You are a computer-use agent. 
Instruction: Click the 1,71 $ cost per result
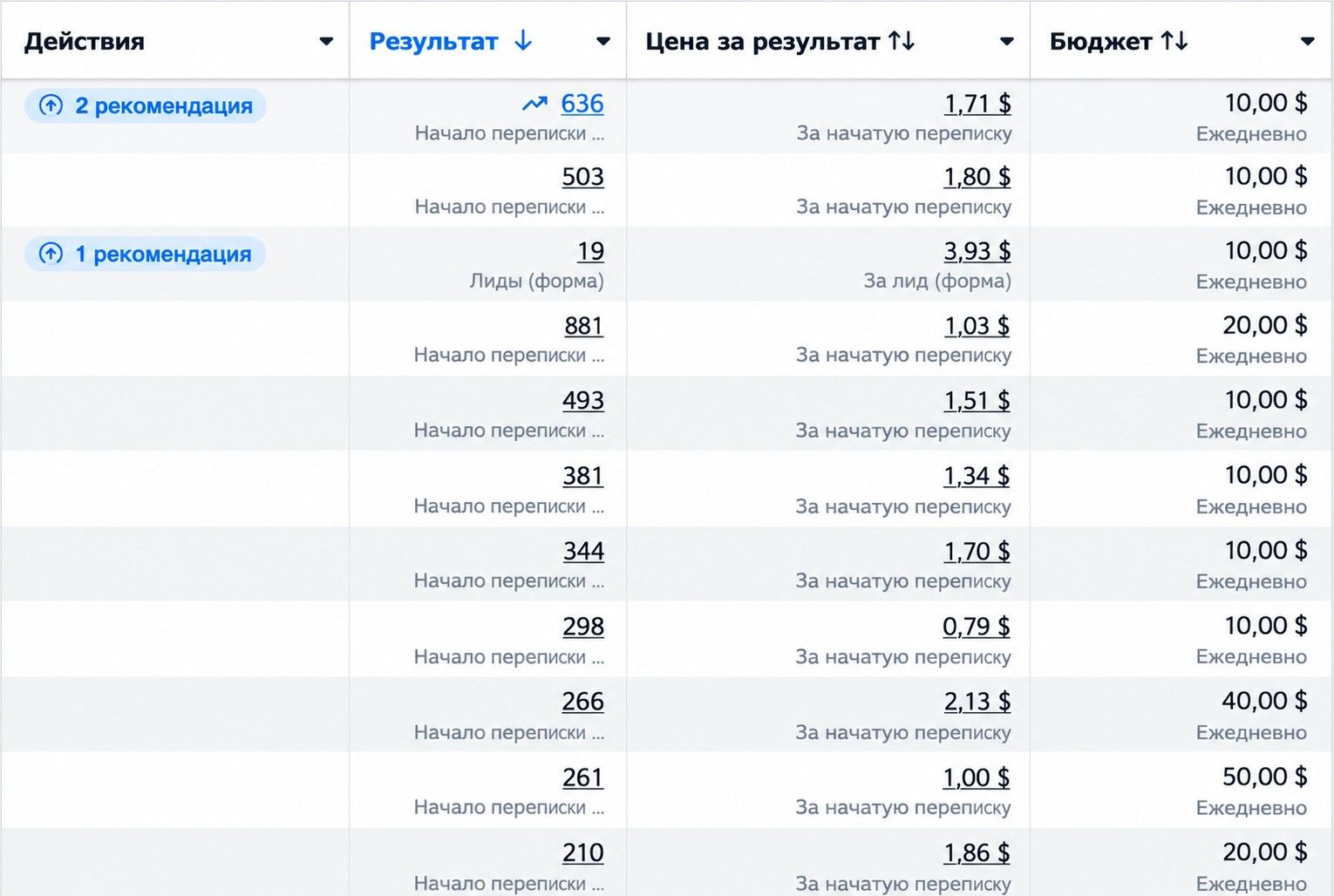click(x=977, y=104)
